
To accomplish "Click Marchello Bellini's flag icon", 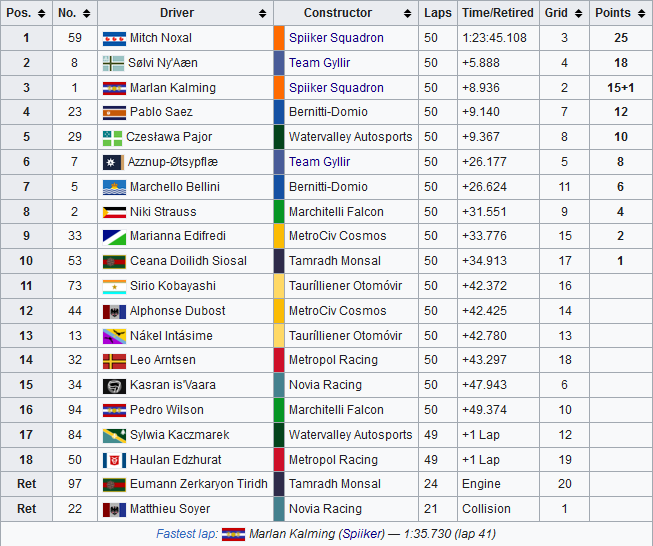I will [114, 187].
